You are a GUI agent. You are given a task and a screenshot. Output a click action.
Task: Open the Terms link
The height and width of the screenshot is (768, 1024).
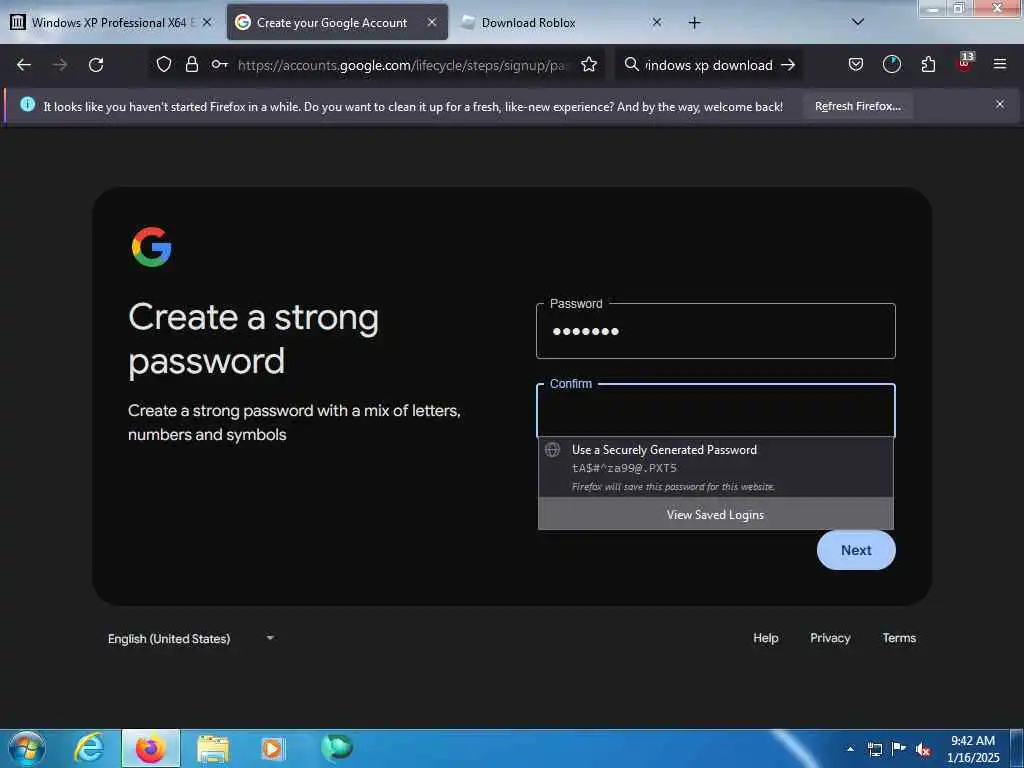(x=899, y=638)
